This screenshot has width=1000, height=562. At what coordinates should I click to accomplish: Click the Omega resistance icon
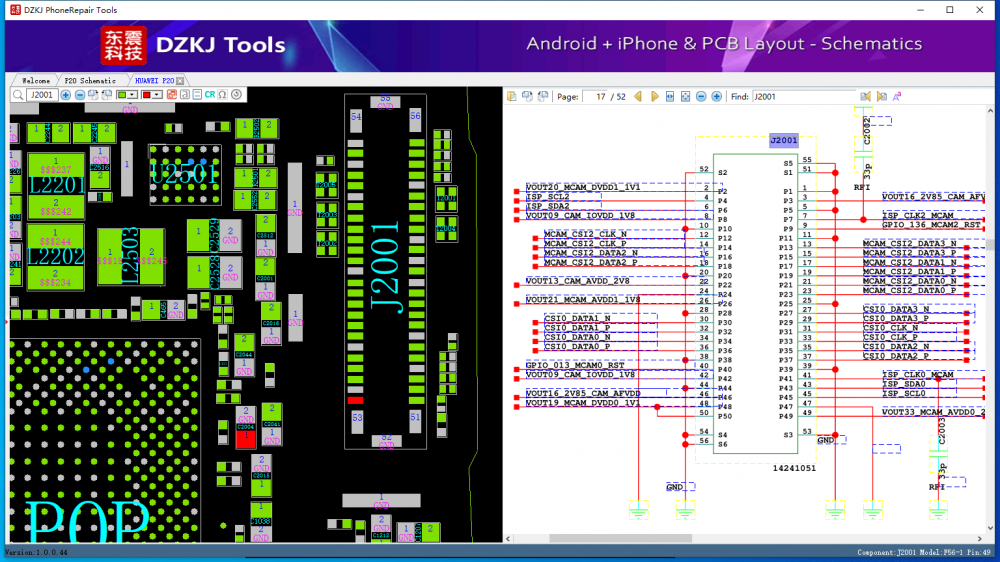[223, 95]
